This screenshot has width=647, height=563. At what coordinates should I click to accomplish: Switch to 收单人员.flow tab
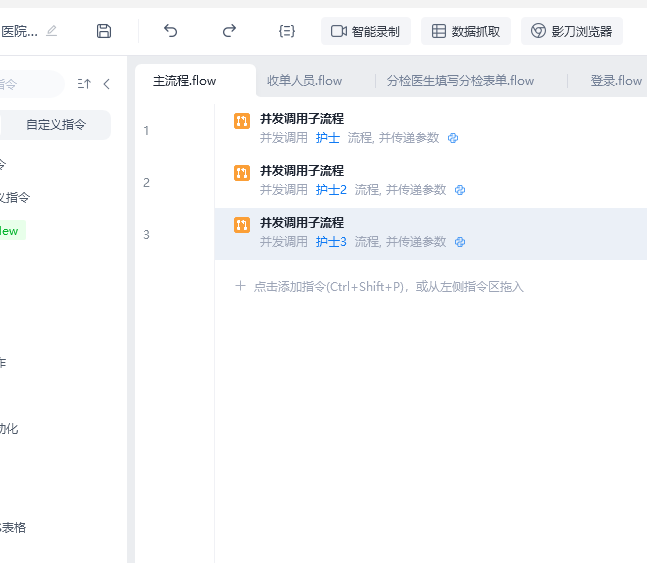pos(304,81)
